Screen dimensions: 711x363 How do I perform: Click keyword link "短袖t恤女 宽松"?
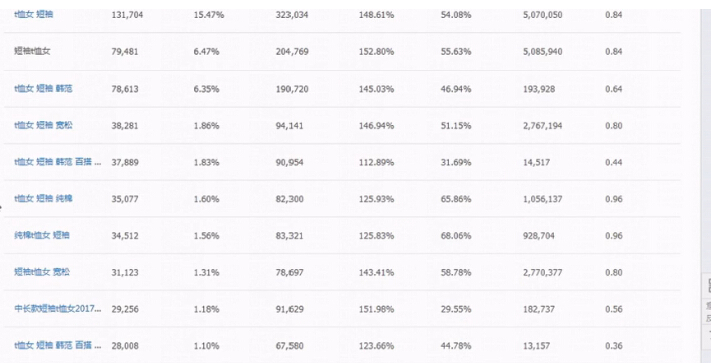(42, 272)
